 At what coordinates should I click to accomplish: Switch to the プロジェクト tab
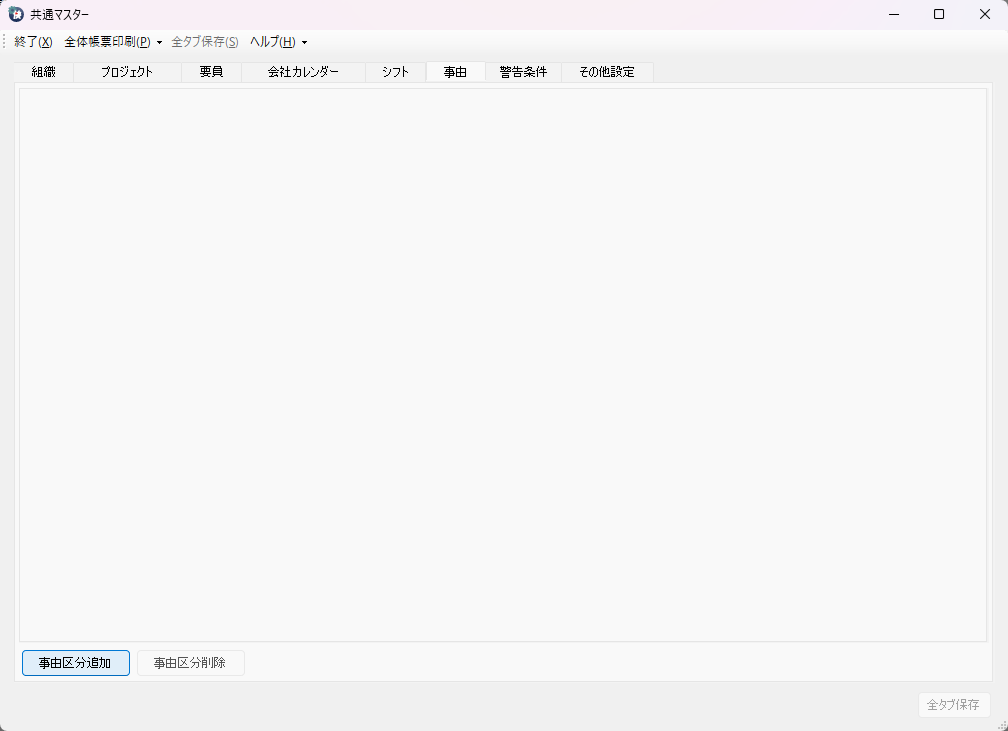point(127,72)
